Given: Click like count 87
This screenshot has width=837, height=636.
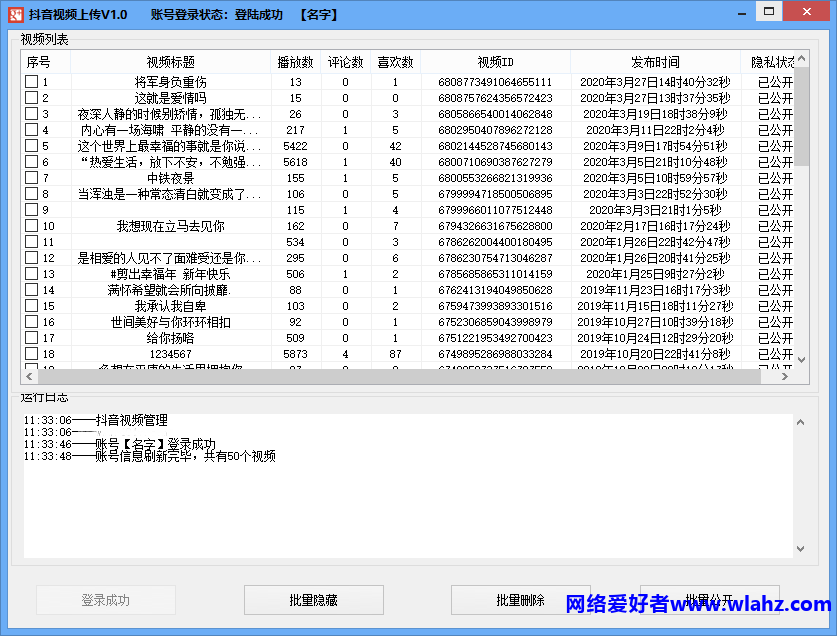Looking at the screenshot, I should [396, 354].
